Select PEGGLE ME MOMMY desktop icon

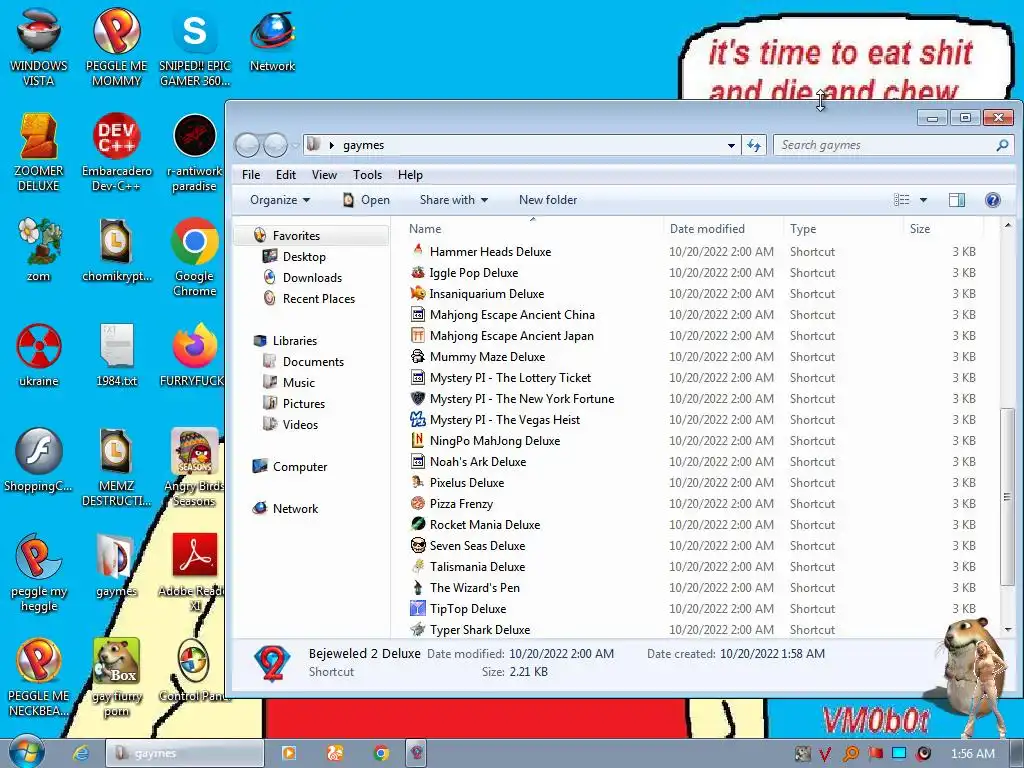tap(116, 47)
